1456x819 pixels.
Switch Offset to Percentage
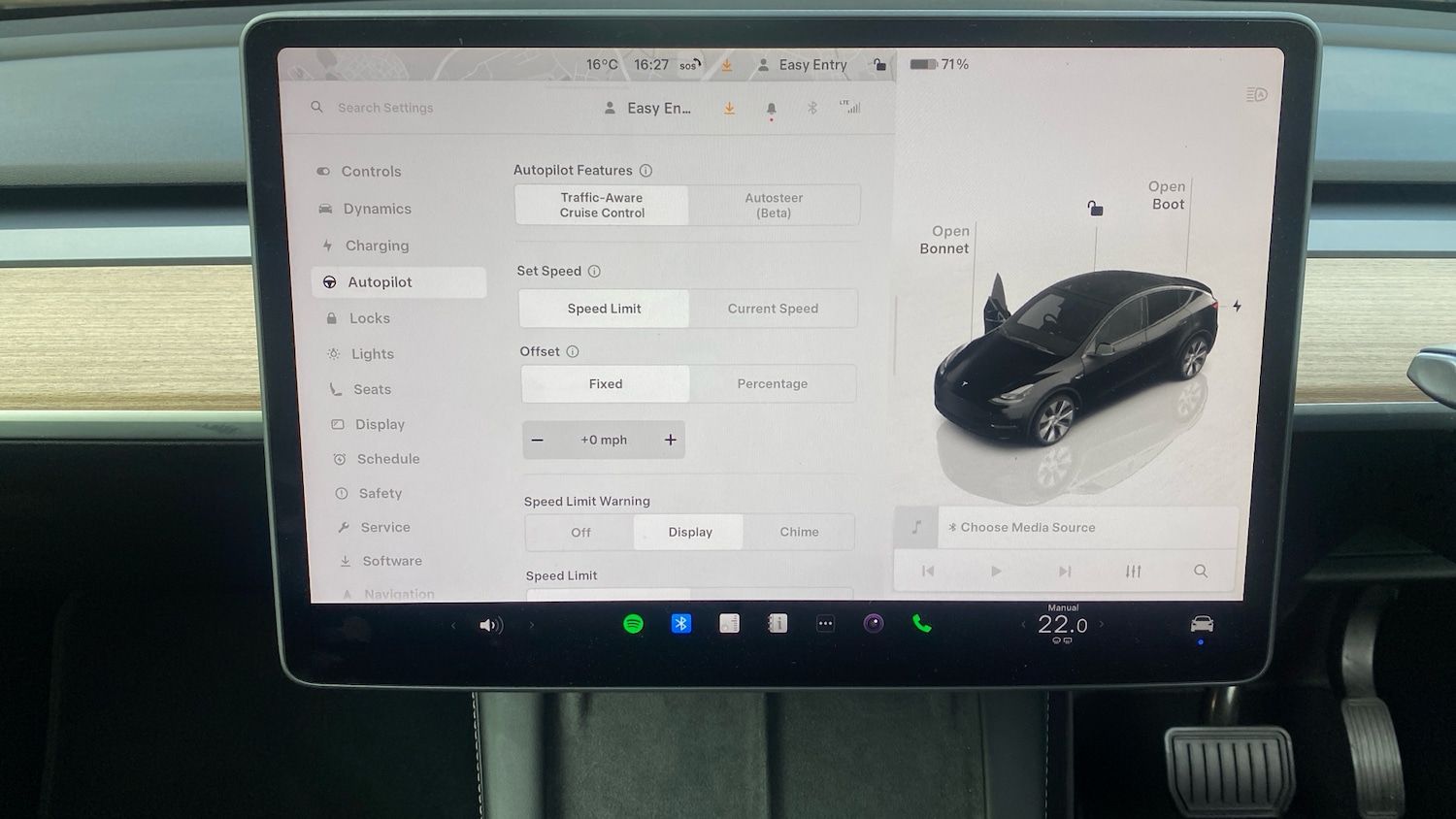coord(772,384)
